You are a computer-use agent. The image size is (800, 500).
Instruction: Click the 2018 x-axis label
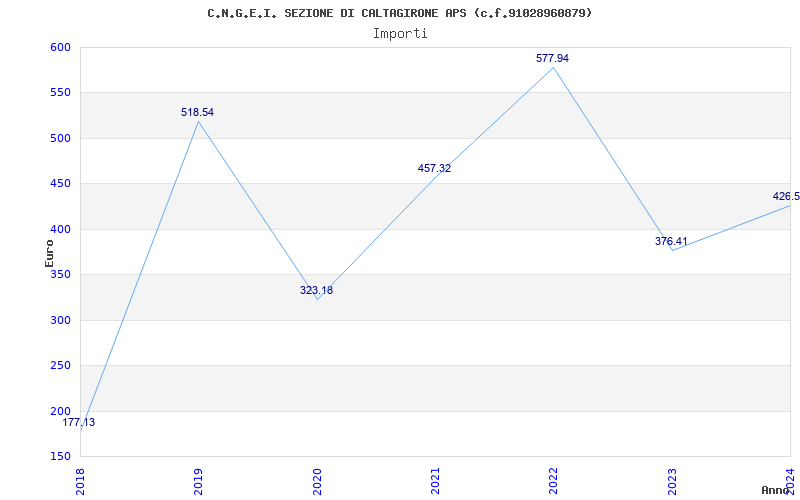point(80,482)
